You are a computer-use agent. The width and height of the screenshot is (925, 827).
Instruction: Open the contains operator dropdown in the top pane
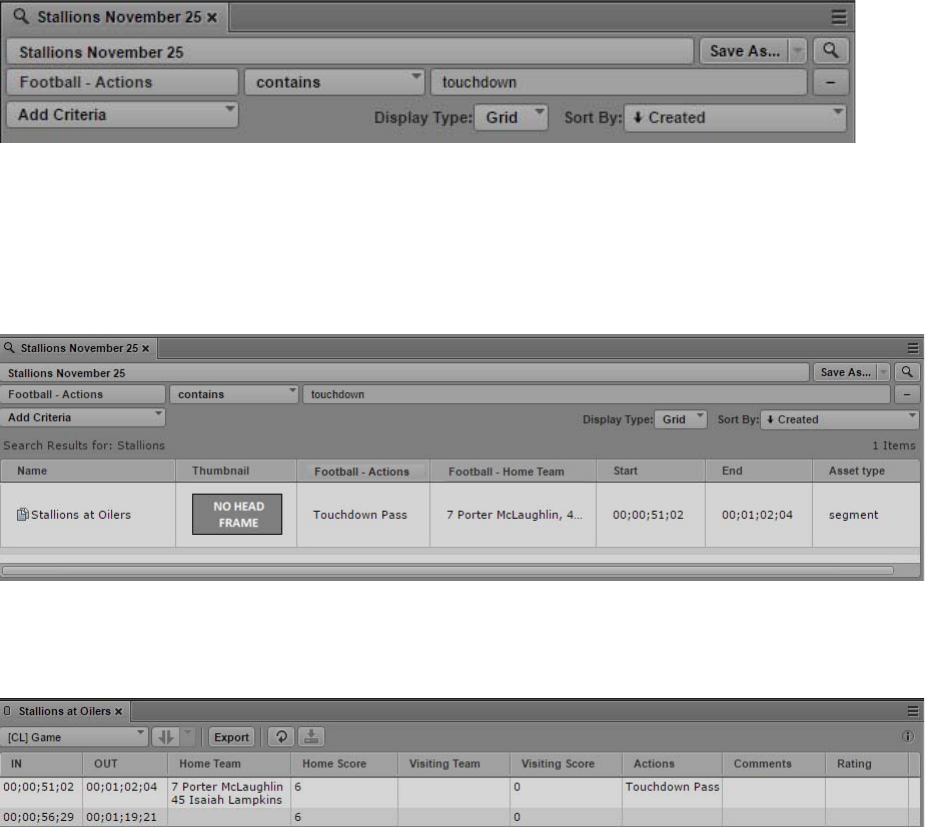334,83
